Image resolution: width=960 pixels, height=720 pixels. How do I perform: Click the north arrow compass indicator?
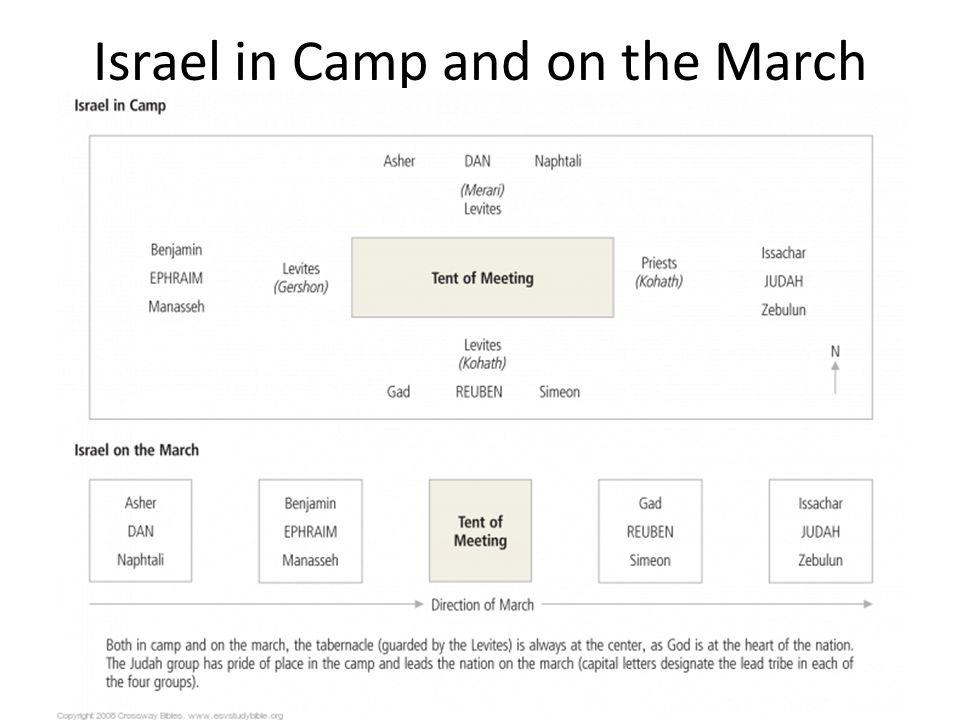click(x=835, y=370)
